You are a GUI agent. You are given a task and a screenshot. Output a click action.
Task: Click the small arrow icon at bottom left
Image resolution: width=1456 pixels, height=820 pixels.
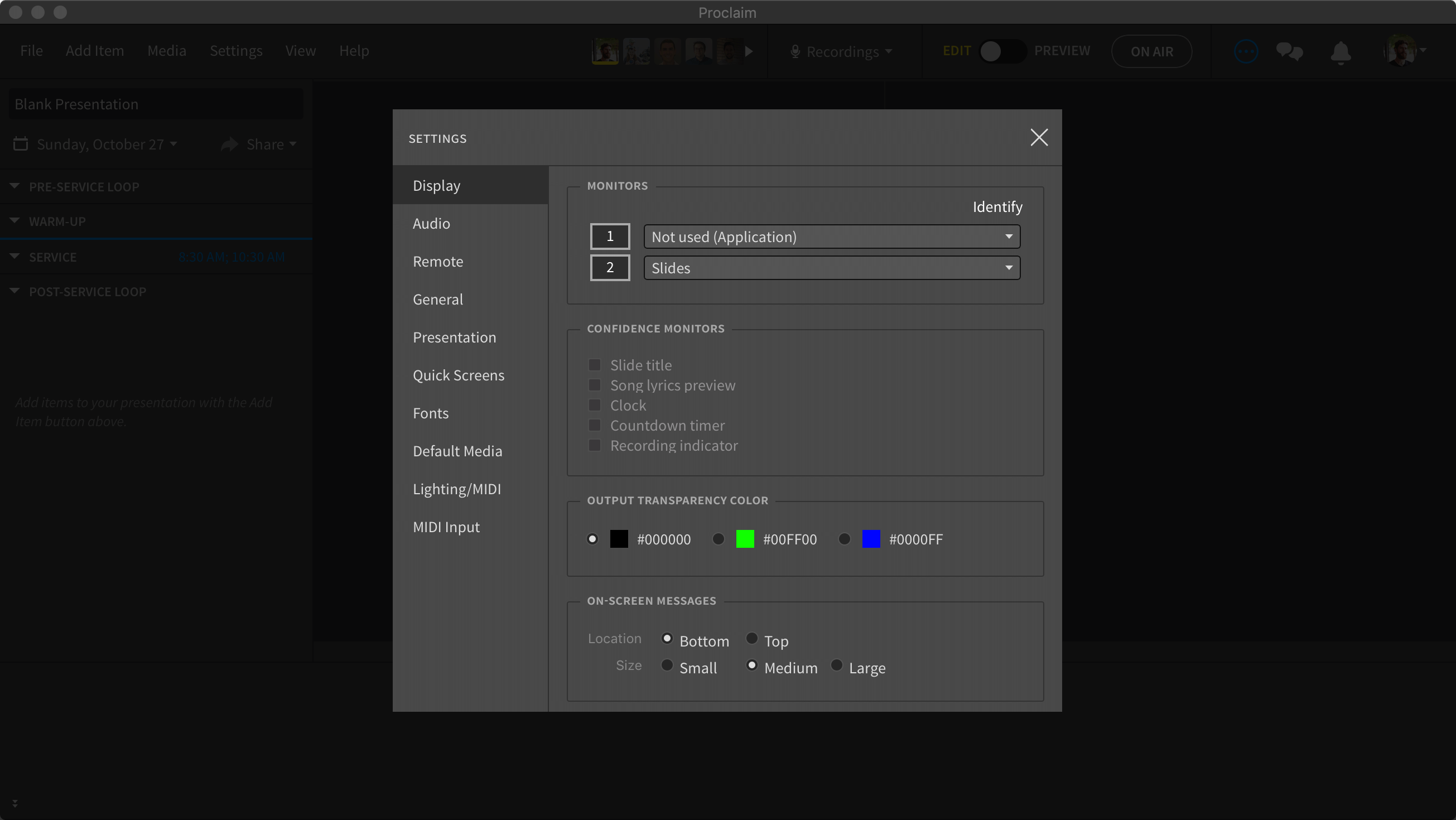pos(15,803)
